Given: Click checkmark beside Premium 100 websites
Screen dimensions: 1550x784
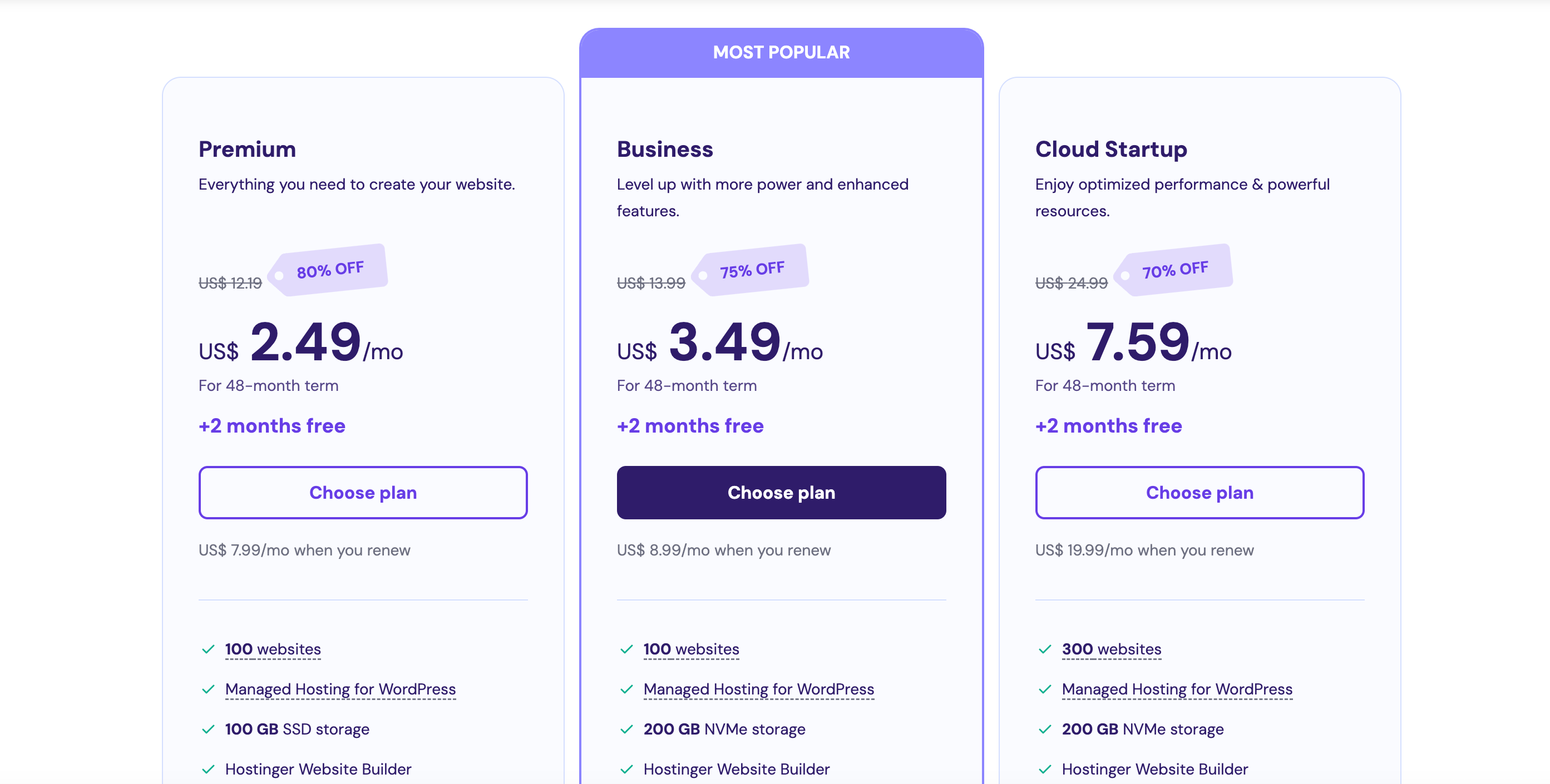Looking at the screenshot, I should coord(208,649).
